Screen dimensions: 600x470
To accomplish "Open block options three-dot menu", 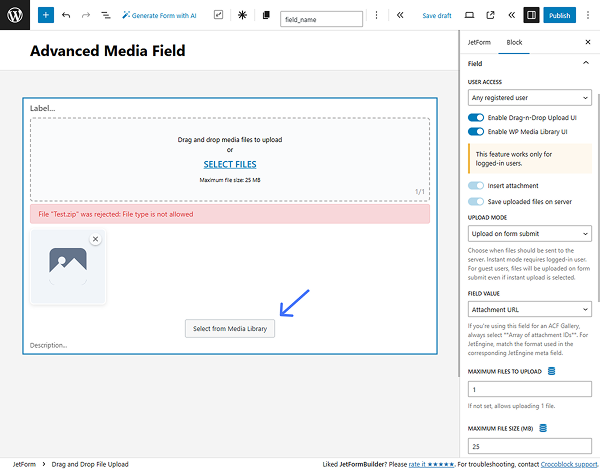I will coord(377,15).
